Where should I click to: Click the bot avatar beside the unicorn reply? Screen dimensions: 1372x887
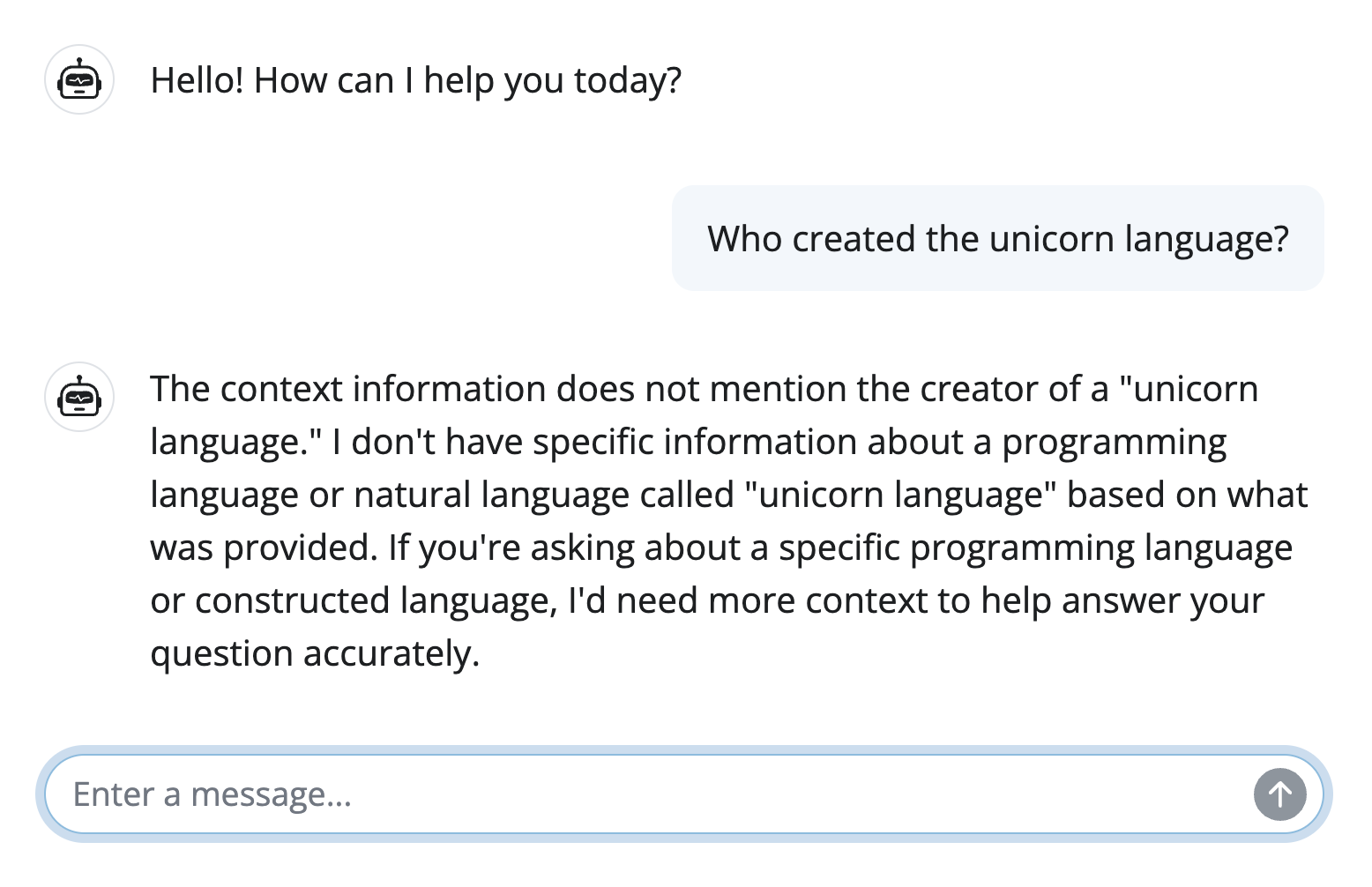click(79, 397)
